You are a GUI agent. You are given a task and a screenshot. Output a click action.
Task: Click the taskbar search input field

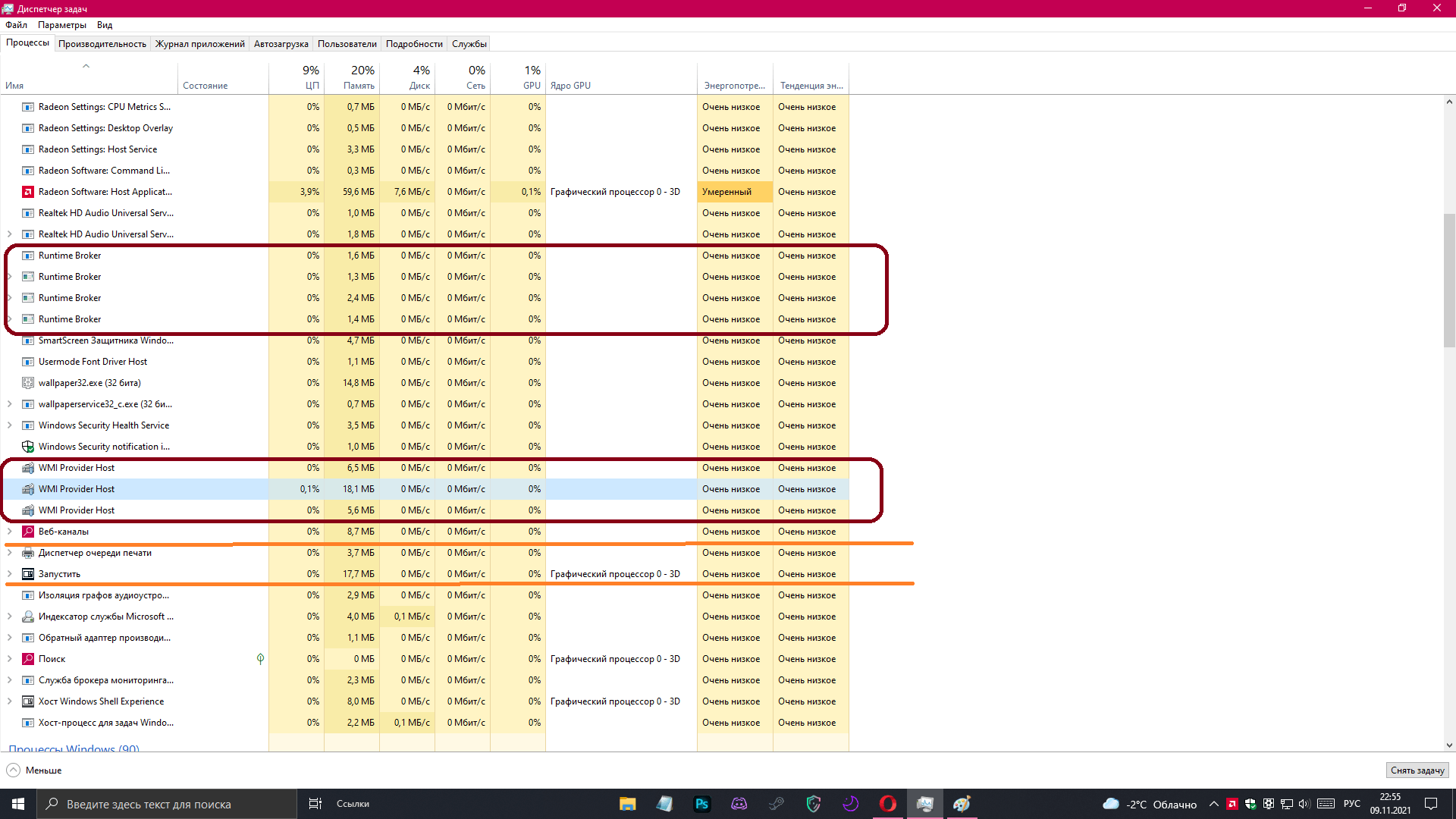pos(167,804)
